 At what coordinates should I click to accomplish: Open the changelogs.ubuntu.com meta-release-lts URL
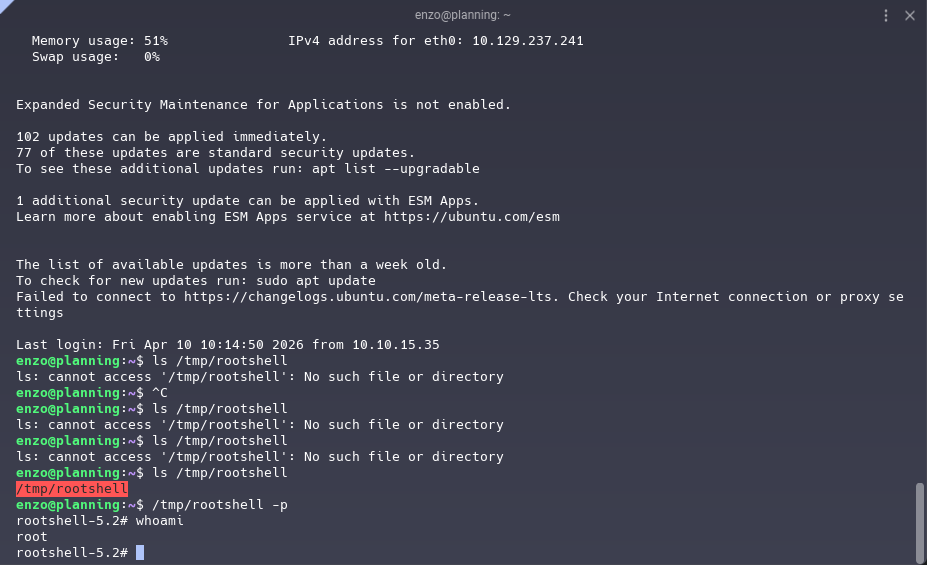coord(407,297)
